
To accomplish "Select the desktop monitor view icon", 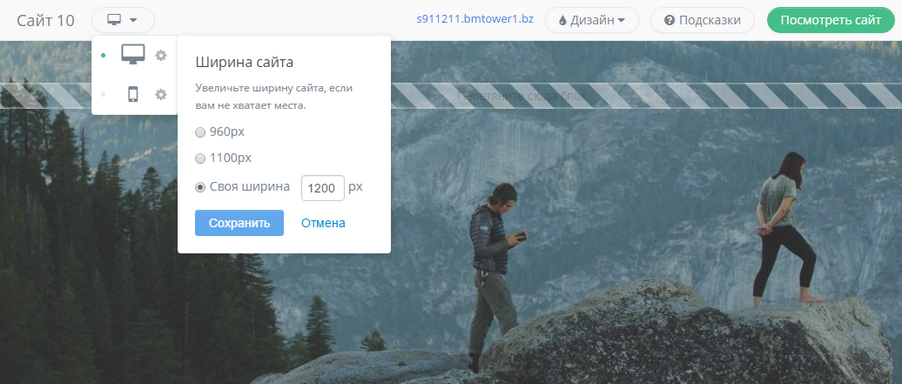I will tap(133, 55).
